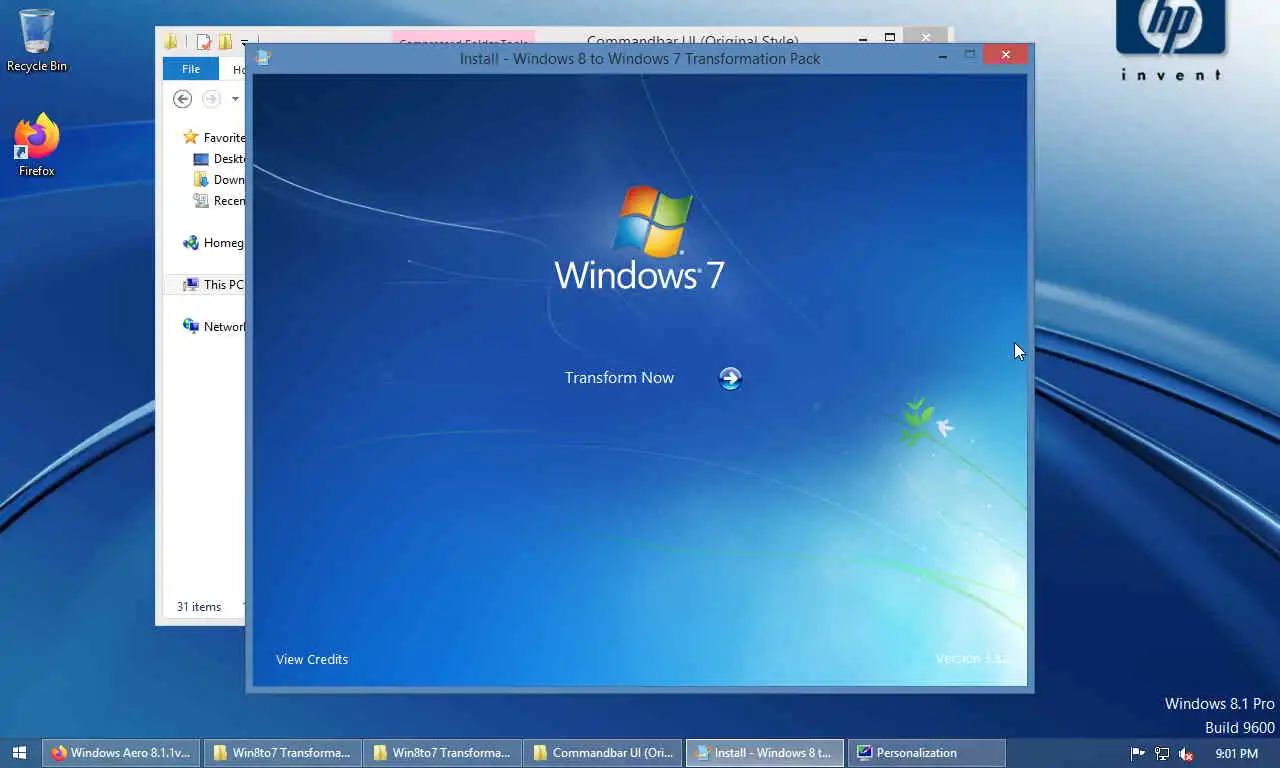This screenshot has height=768, width=1280.
Task: Select Network in Explorer navigation pane
Action: click(214, 327)
